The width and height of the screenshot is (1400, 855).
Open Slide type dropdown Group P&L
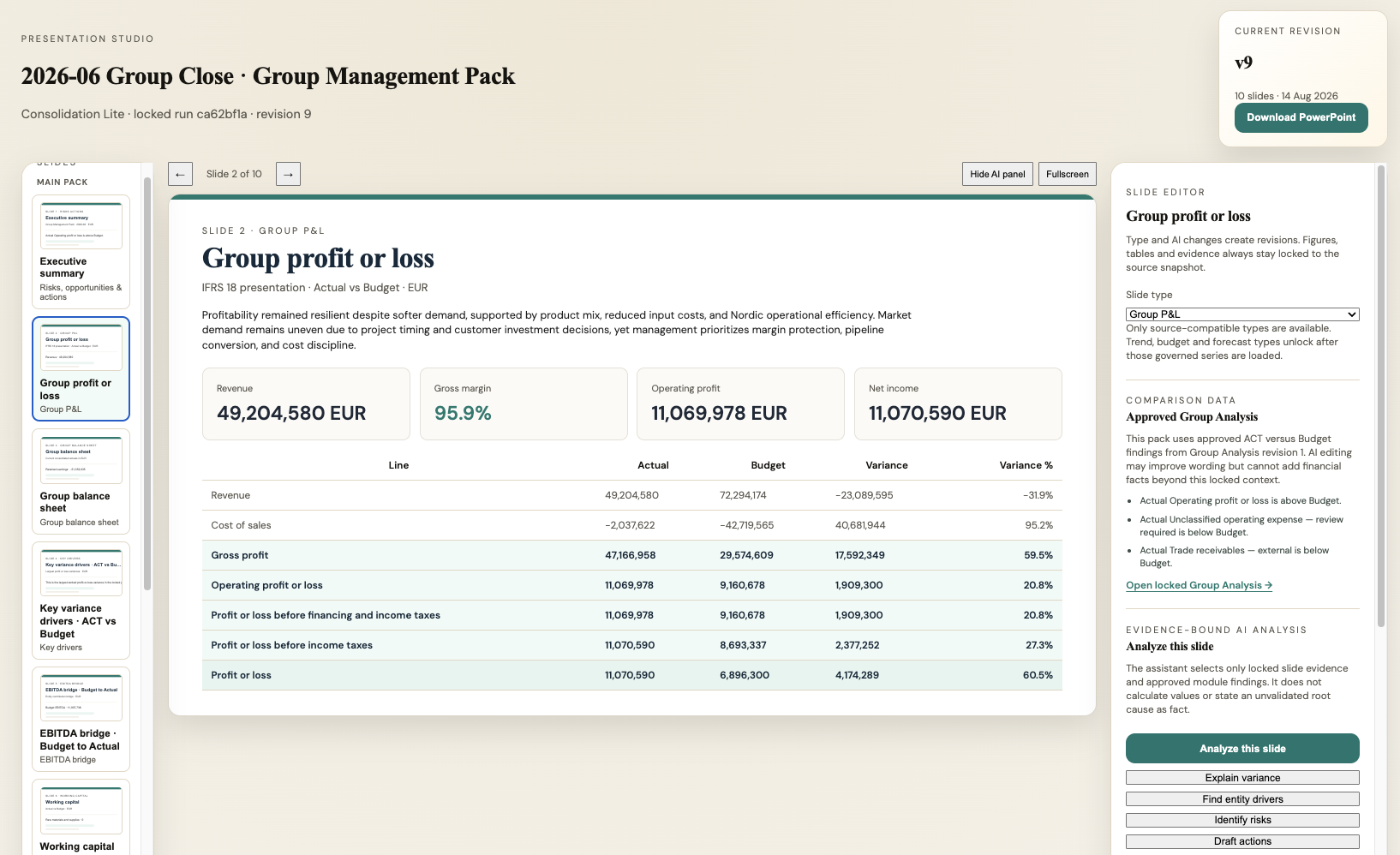coord(1242,314)
